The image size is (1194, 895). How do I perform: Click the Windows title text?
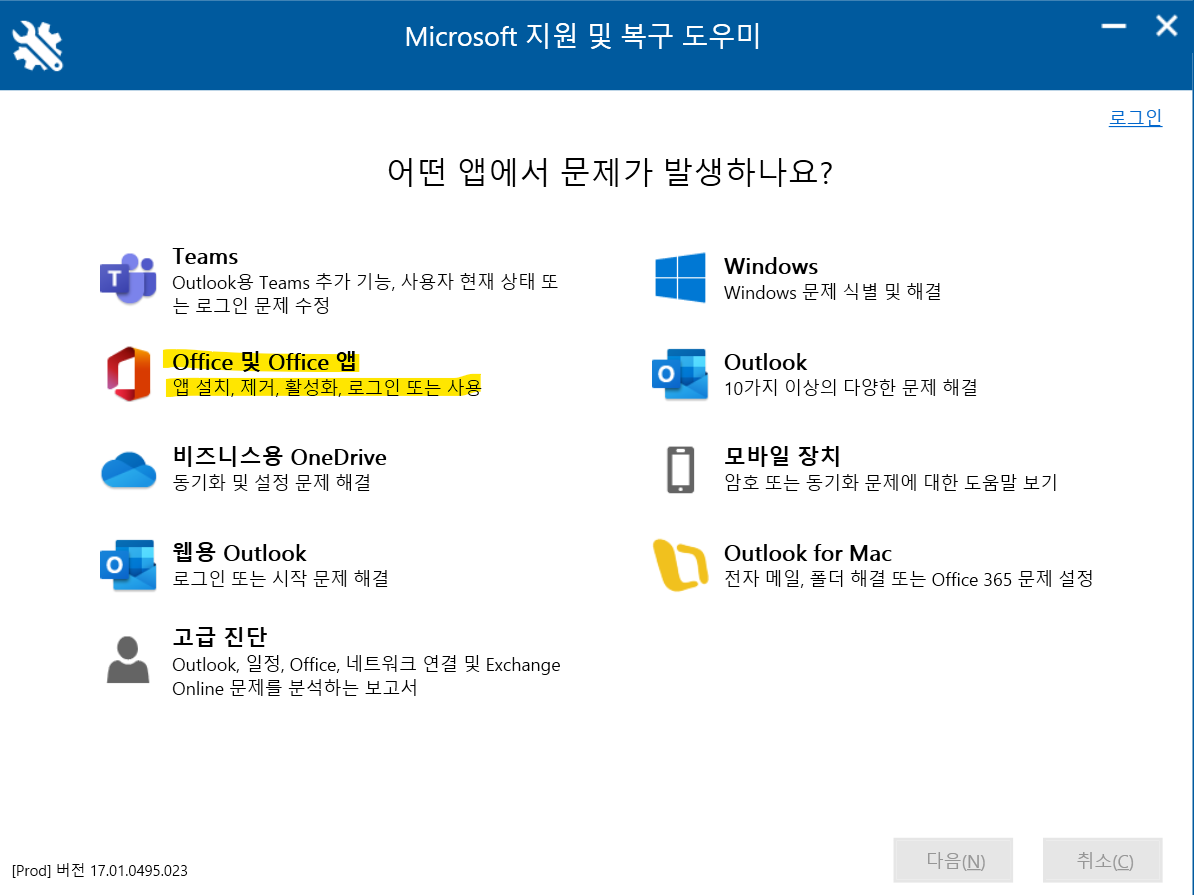tap(771, 267)
